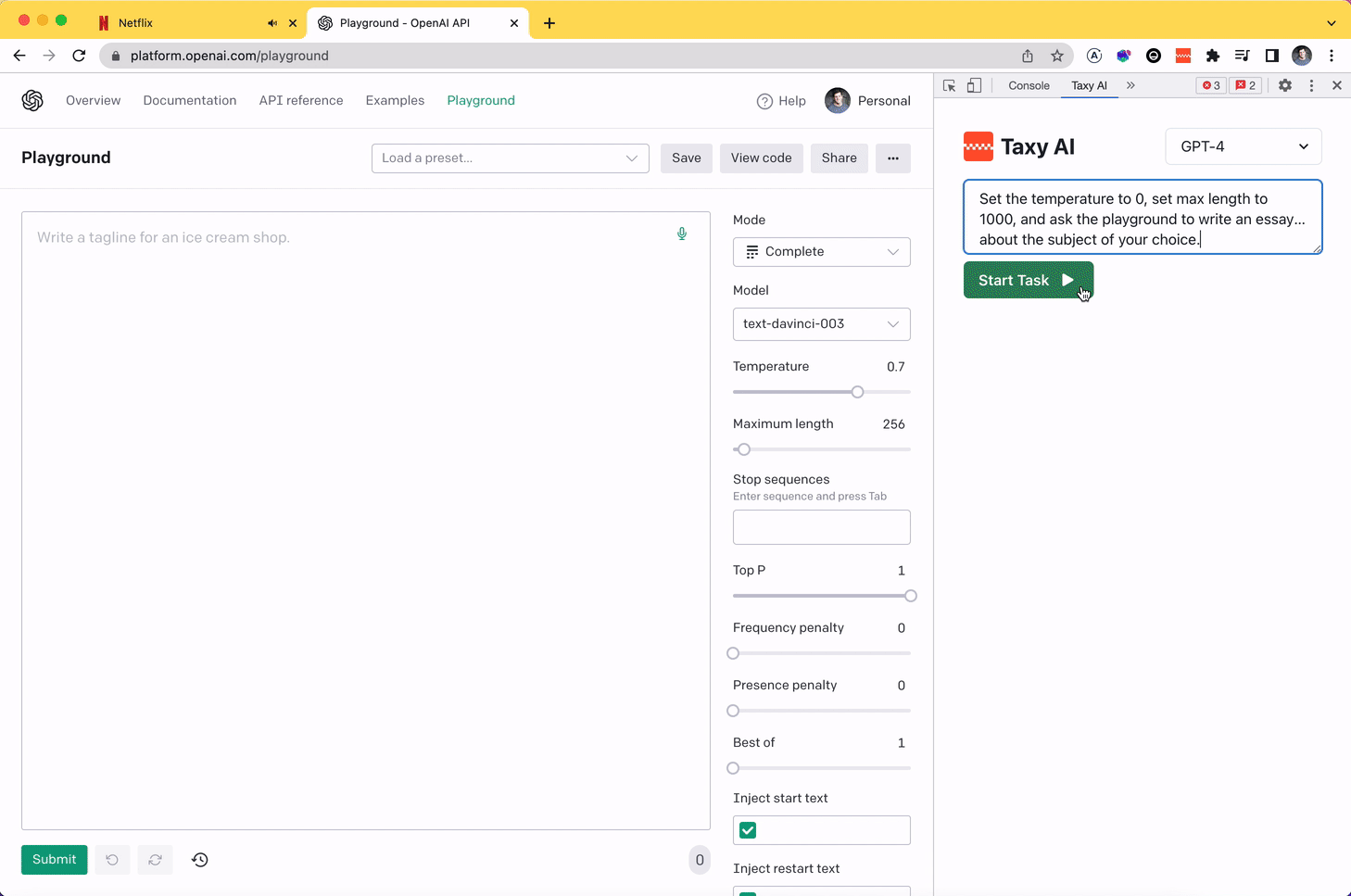Click the View code button
This screenshot has height=896, width=1351.
[761, 158]
